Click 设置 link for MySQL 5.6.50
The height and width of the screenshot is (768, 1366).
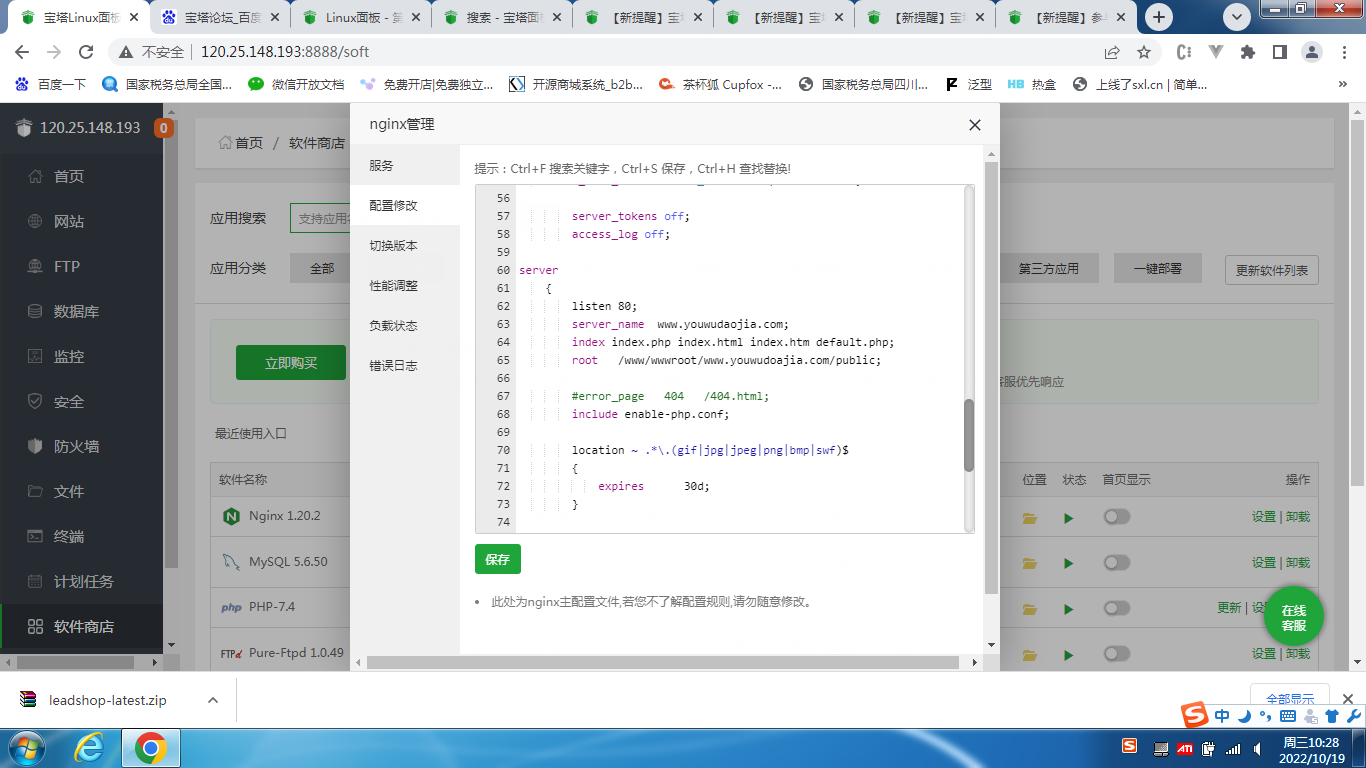point(1264,563)
